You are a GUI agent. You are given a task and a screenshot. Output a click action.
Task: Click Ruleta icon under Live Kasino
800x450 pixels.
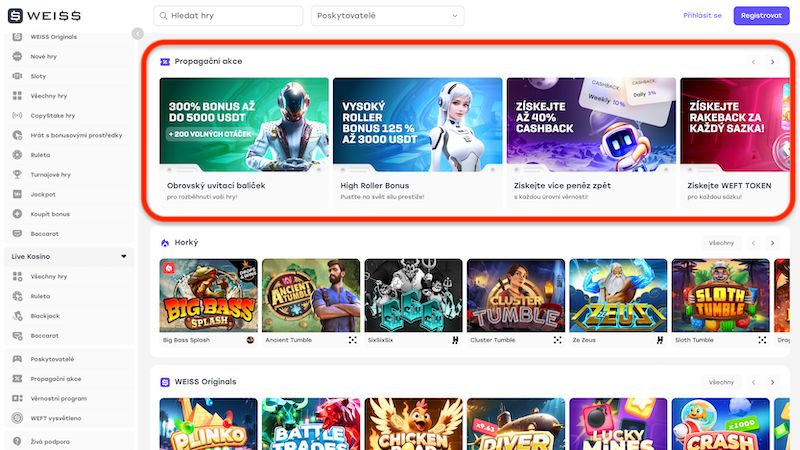17,296
